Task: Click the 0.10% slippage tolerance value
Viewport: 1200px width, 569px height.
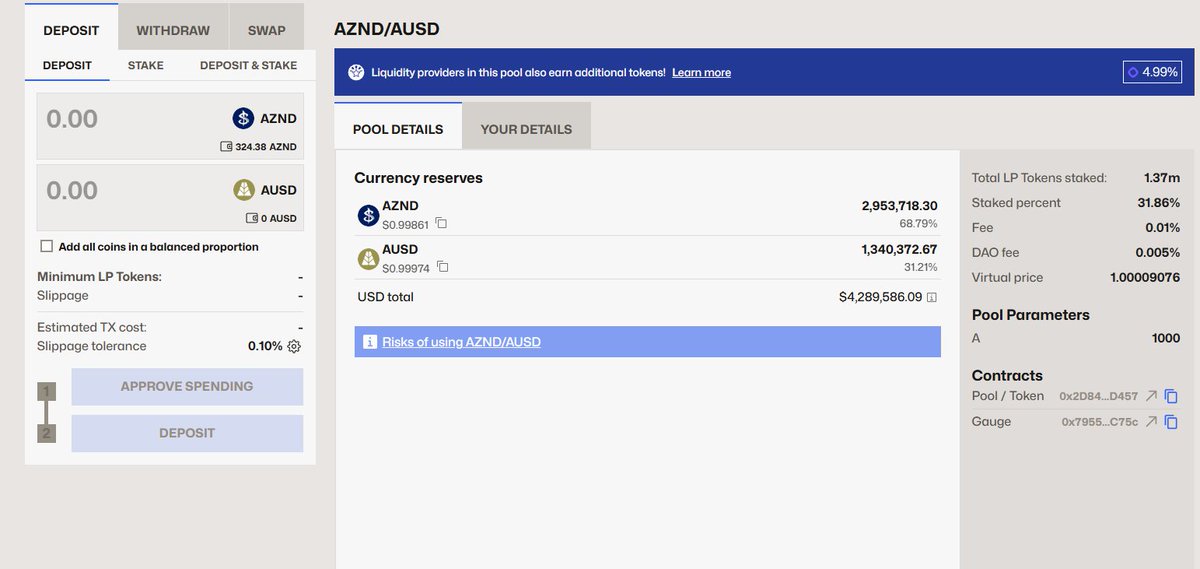Action: [265, 346]
